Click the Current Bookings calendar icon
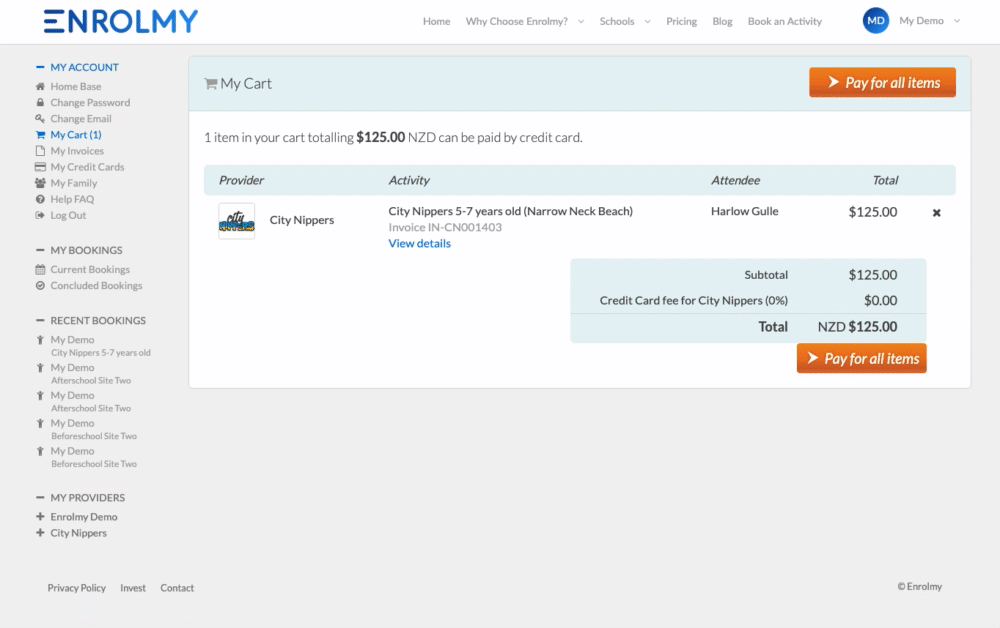The width and height of the screenshot is (1000, 628). (x=40, y=270)
